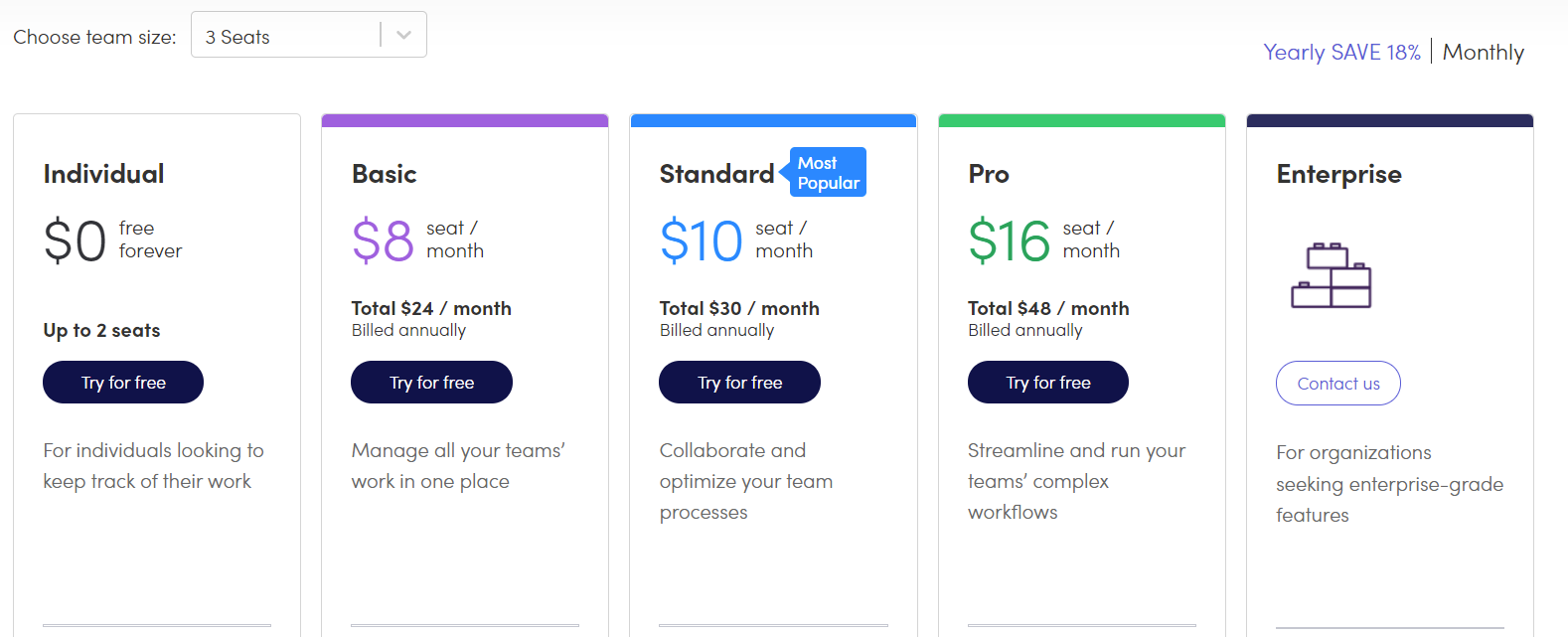Click the Most Popular badge

coord(828,173)
